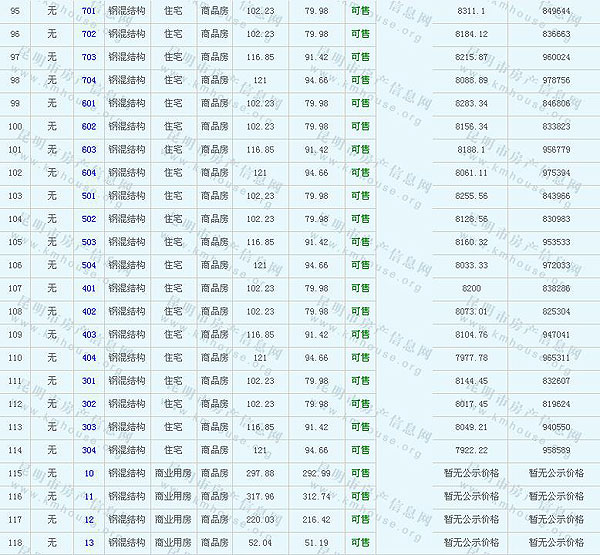Select room 604 link
This screenshot has width=600, height=555.
click(x=89, y=172)
